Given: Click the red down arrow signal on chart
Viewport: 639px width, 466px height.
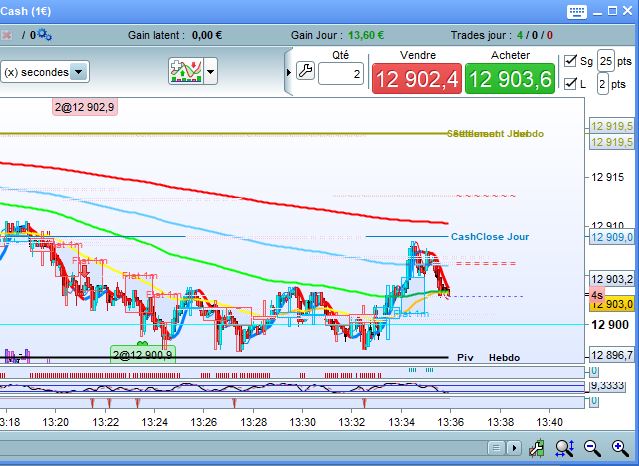Looking at the screenshot, I should [84, 271].
